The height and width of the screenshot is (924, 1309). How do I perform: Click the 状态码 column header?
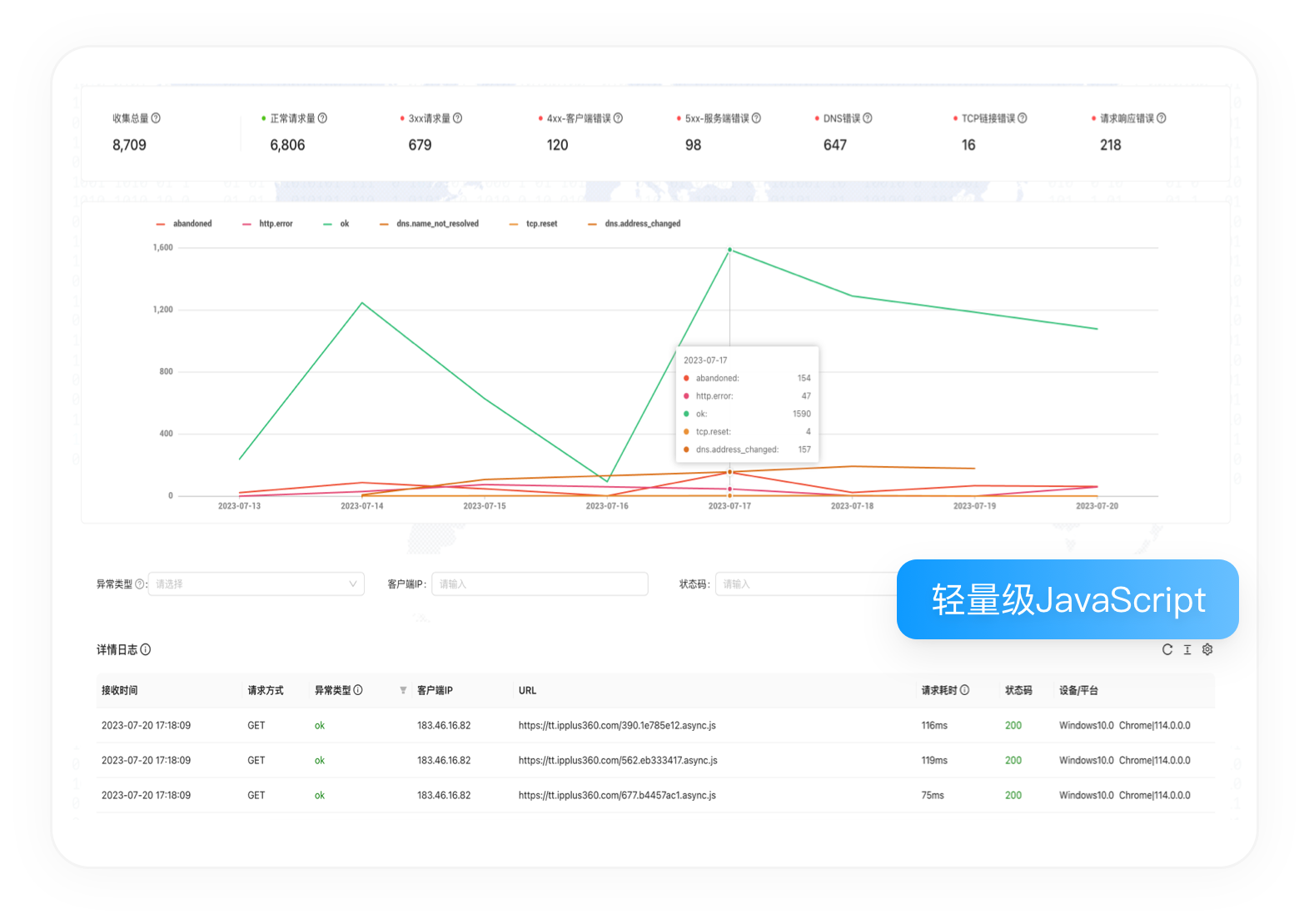tap(1018, 690)
